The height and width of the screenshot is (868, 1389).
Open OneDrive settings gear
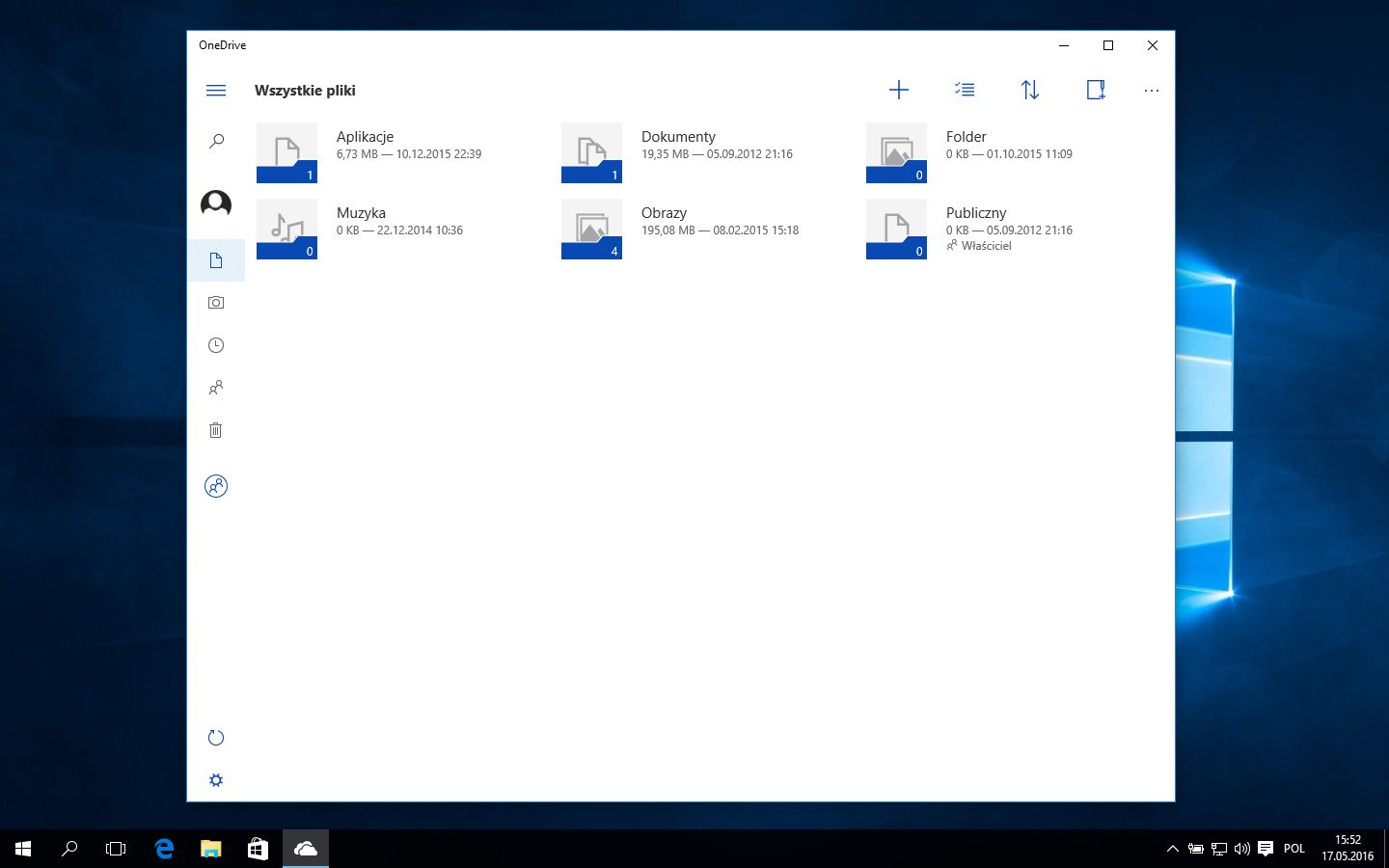pyautogui.click(x=216, y=780)
